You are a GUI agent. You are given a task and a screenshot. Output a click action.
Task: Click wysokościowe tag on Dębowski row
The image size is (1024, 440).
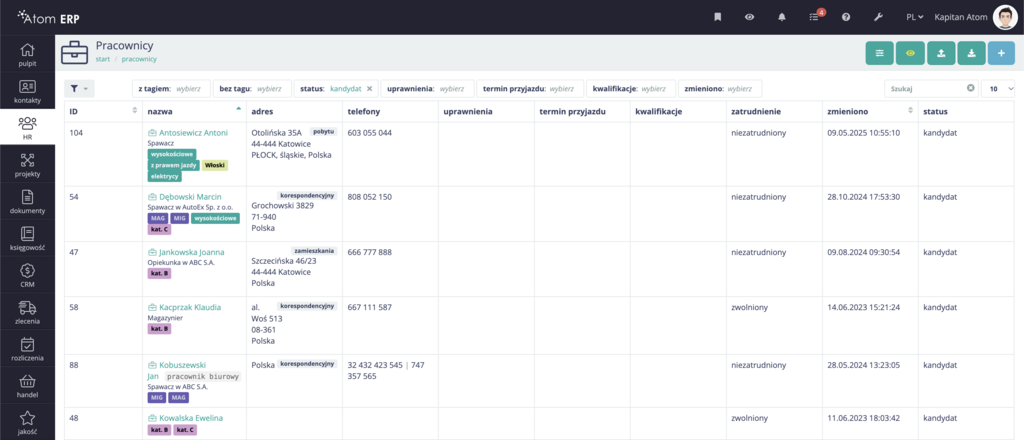(215, 219)
